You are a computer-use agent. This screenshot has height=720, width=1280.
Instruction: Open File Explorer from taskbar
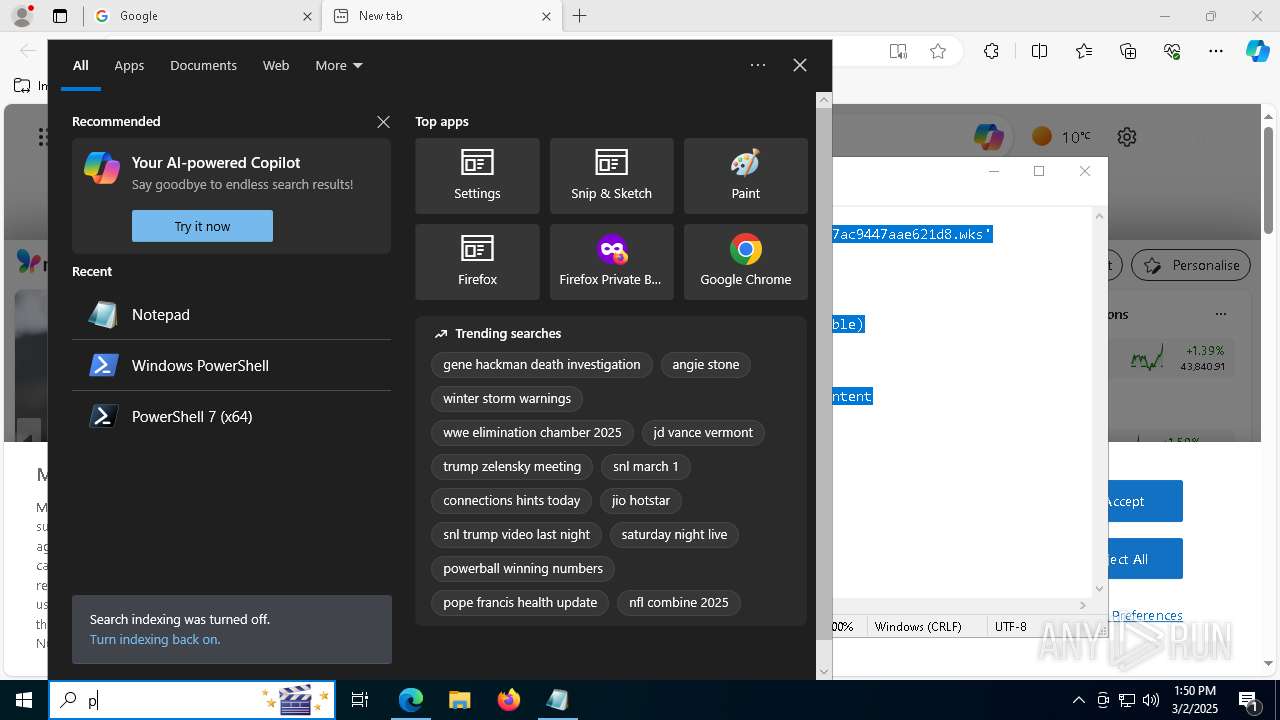(x=459, y=700)
